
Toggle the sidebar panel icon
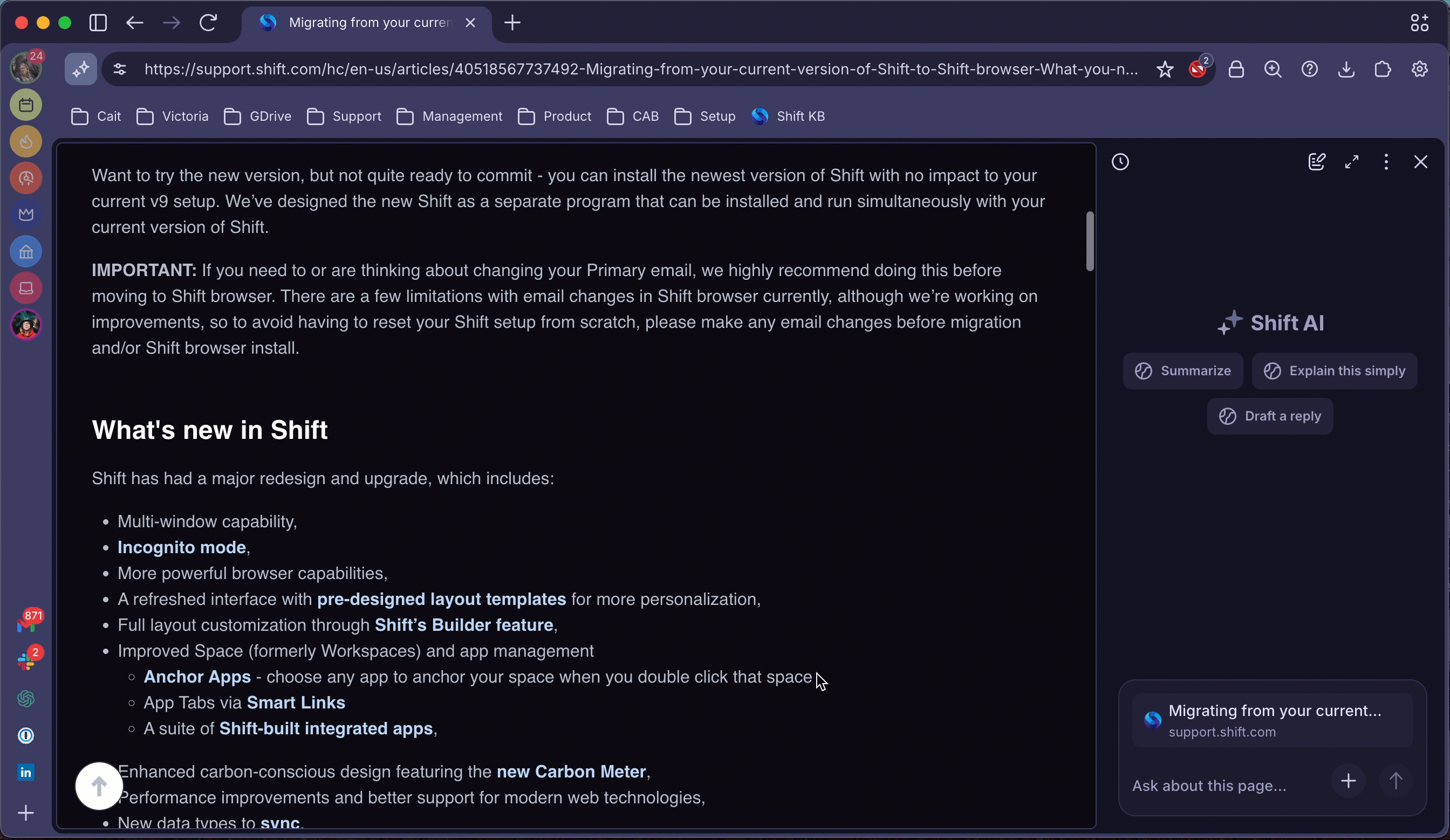[x=98, y=23]
